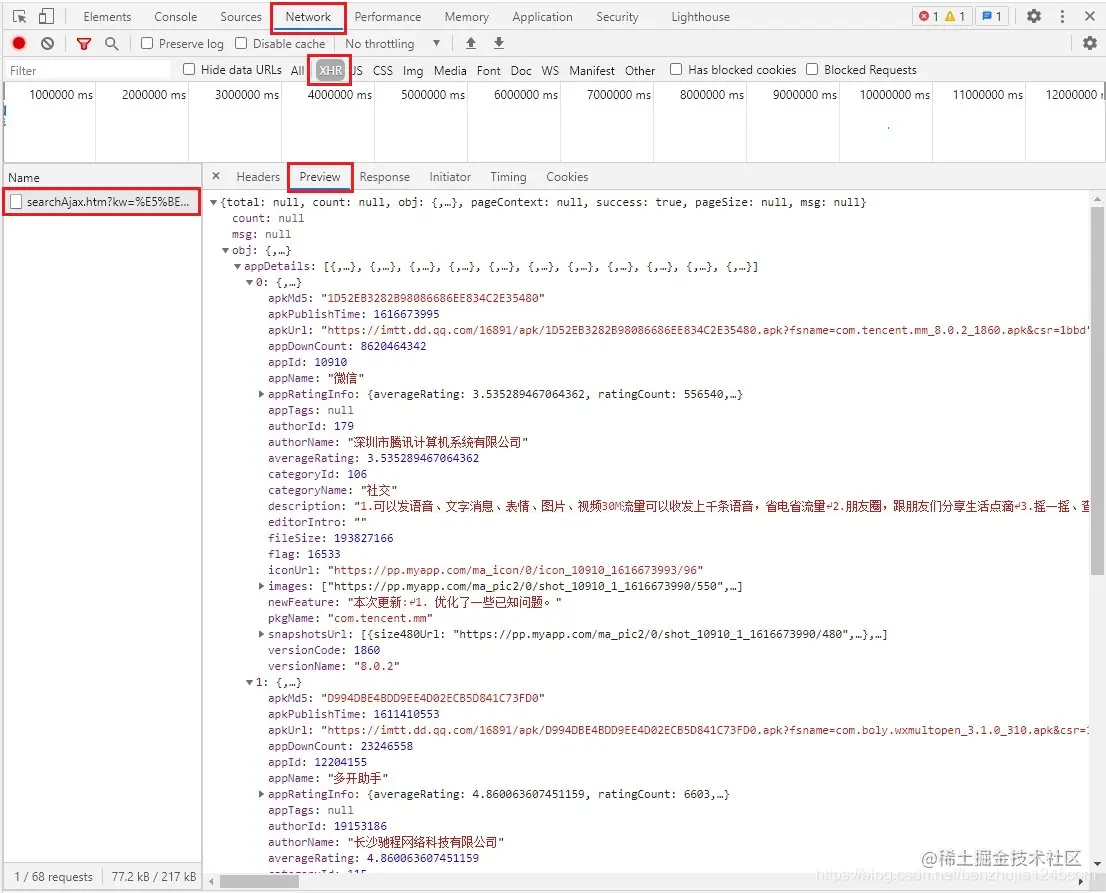This screenshot has height=893, width=1106.
Task: Filter requests by Font
Action: coord(489,70)
